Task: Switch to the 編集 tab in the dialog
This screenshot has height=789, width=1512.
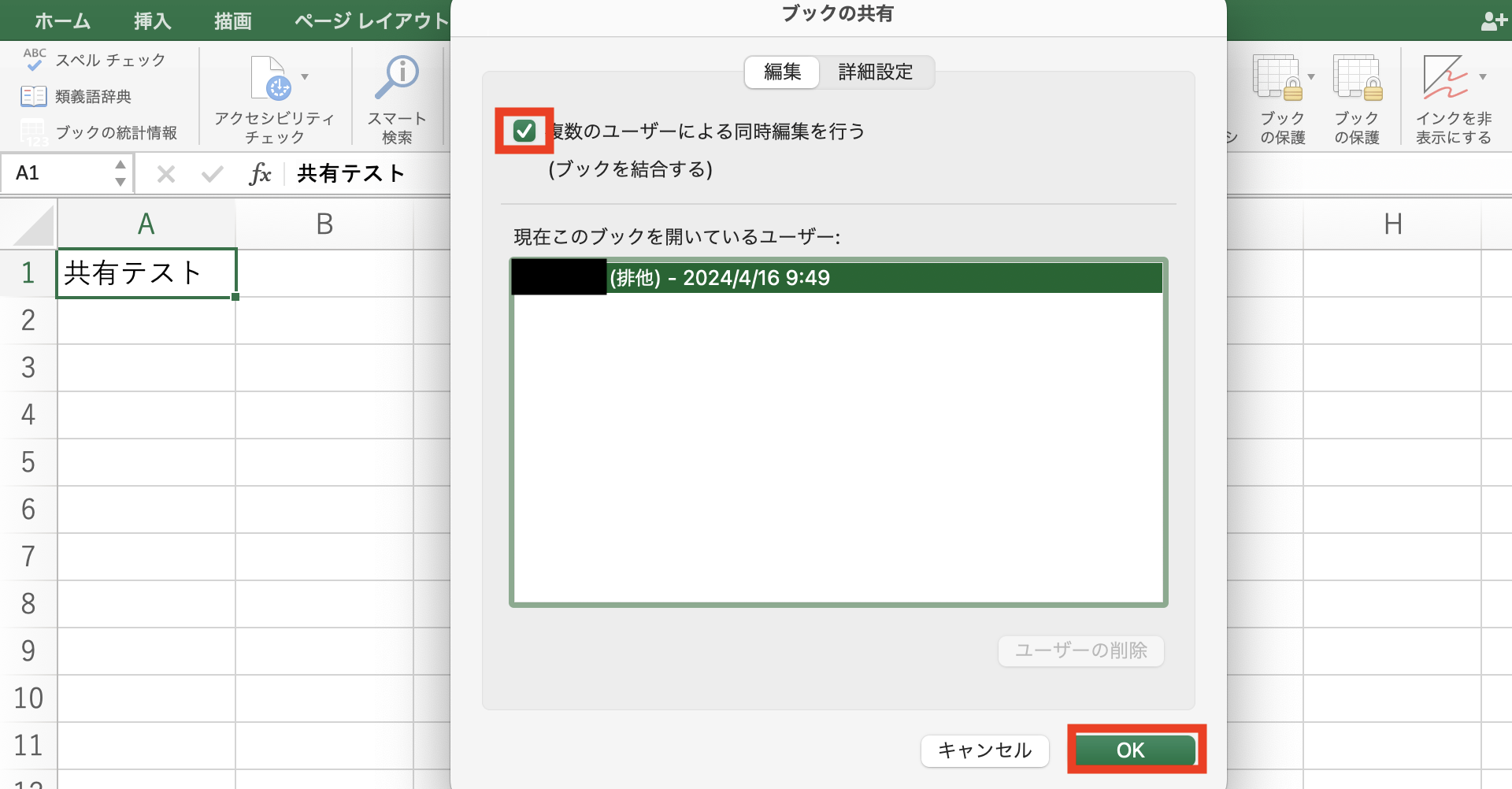Action: click(x=782, y=72)
